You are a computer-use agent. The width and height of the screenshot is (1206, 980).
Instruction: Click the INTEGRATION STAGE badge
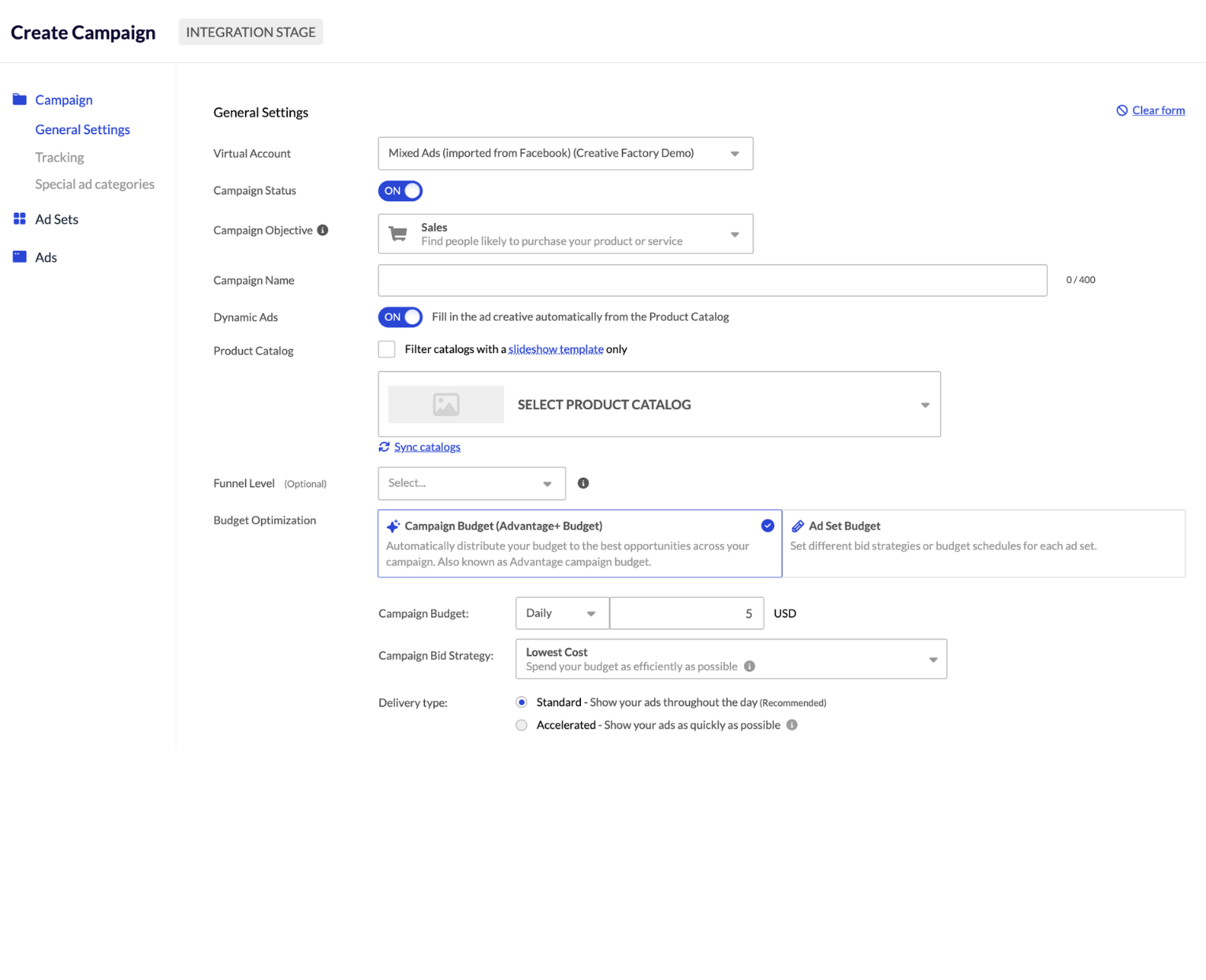(x=251, y=32)
